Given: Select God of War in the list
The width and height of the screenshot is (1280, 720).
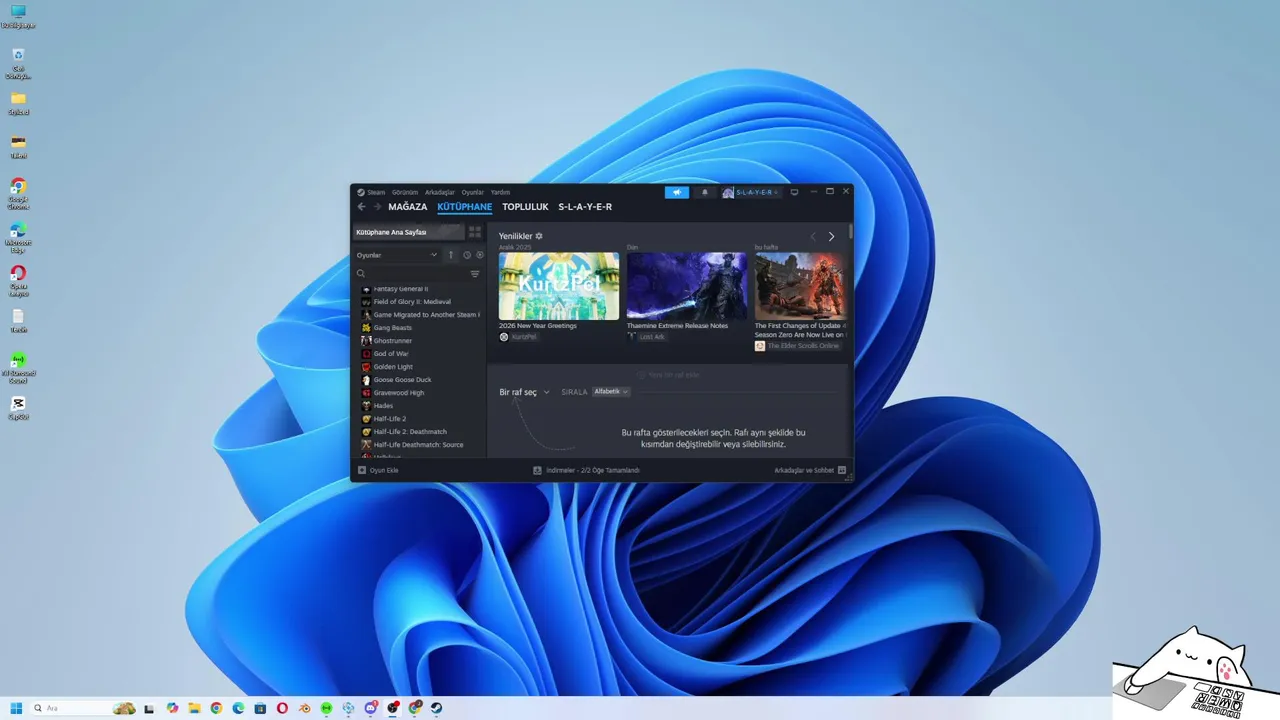Looking at the screenshot, I should (390, 354).
